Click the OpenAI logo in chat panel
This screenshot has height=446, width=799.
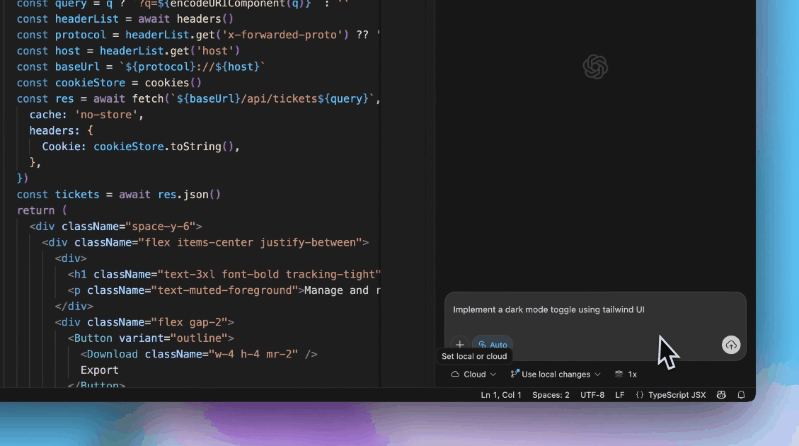[x=596, y=67]
